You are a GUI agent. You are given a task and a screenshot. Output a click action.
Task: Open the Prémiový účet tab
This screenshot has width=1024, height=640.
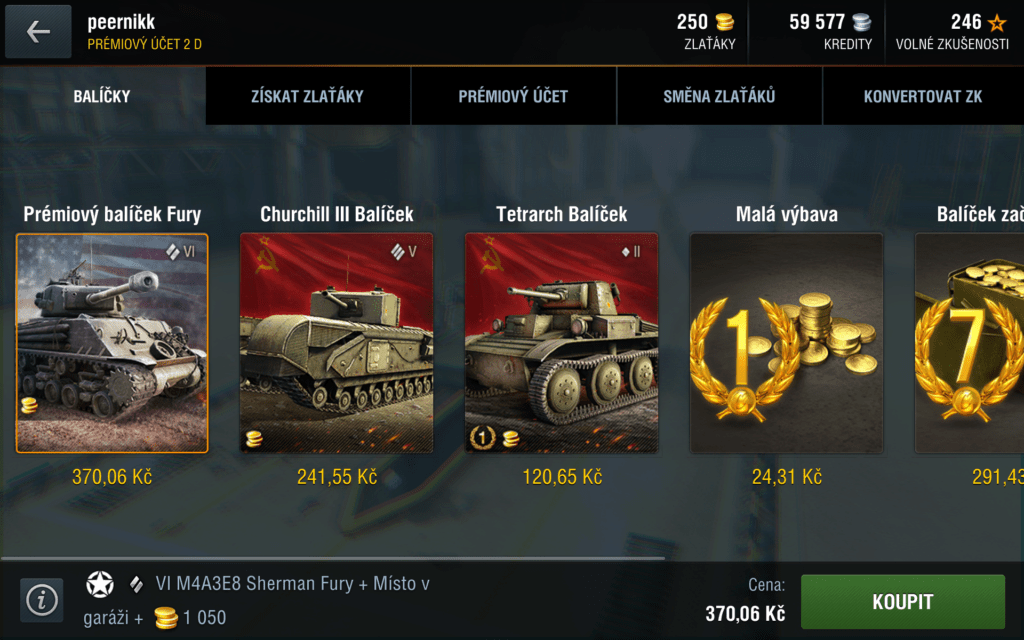[x=513, y=96]
